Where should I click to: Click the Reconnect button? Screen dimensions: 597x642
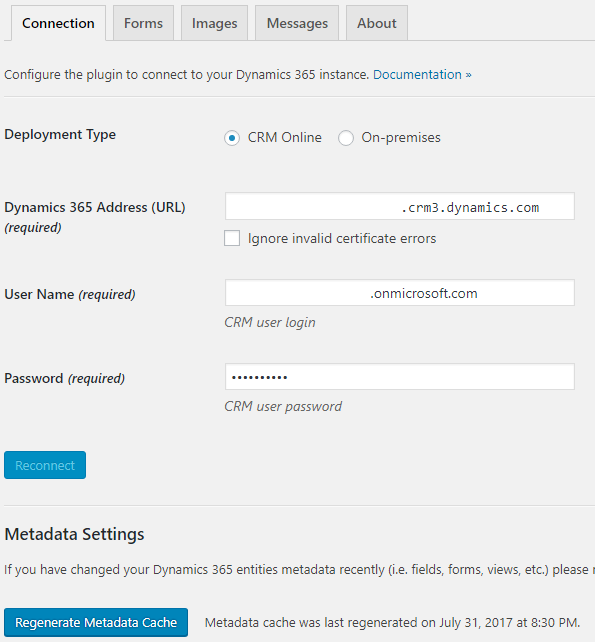pos(45,465)
